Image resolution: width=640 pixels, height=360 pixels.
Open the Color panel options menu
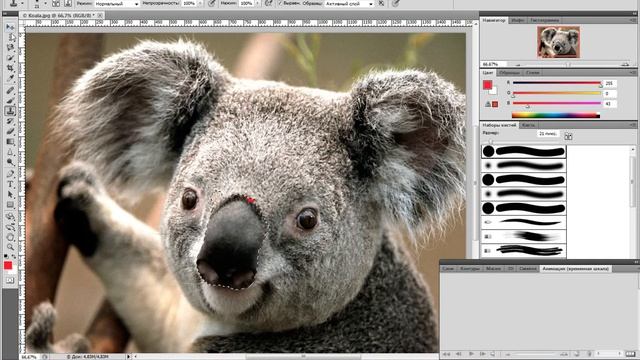633,73
